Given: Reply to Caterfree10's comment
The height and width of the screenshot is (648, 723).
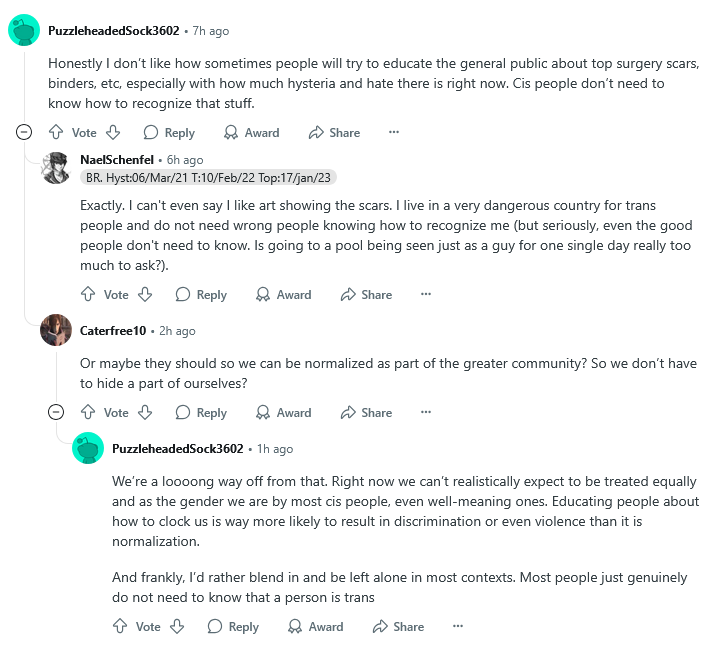Looking at the screenshot, I should [201, 412].
